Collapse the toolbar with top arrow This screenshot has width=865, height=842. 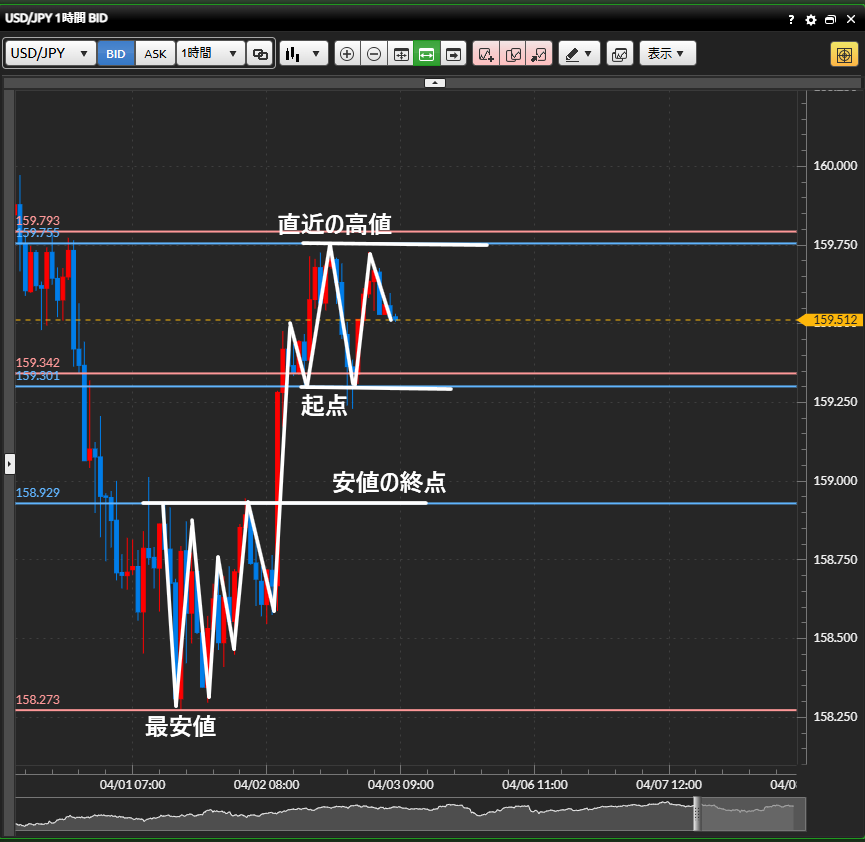(x=434, y=83)
